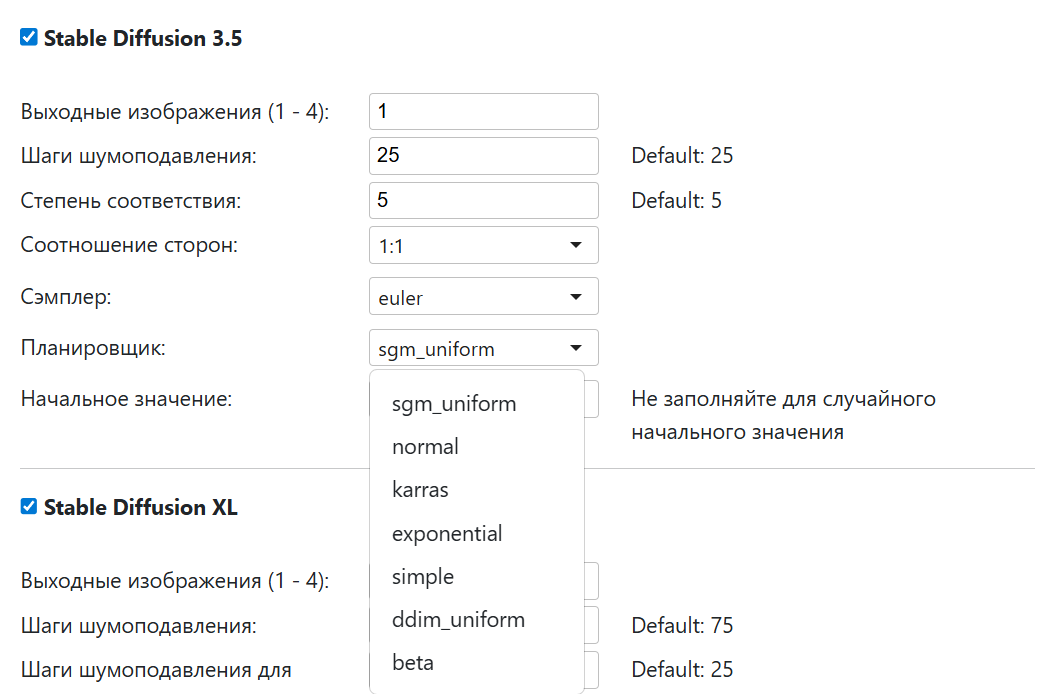
Task: Click the output images field for SD 3.5
Action: click(483, 112)
